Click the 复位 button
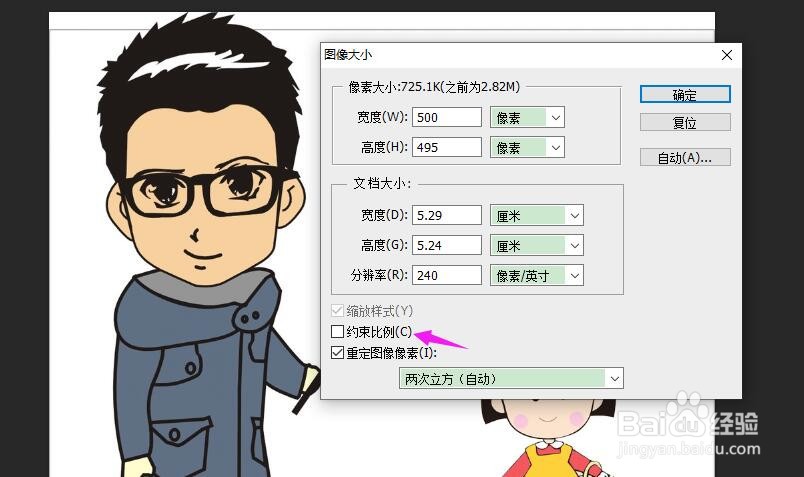This screenshot has height=477, width=804. point(685,123)
